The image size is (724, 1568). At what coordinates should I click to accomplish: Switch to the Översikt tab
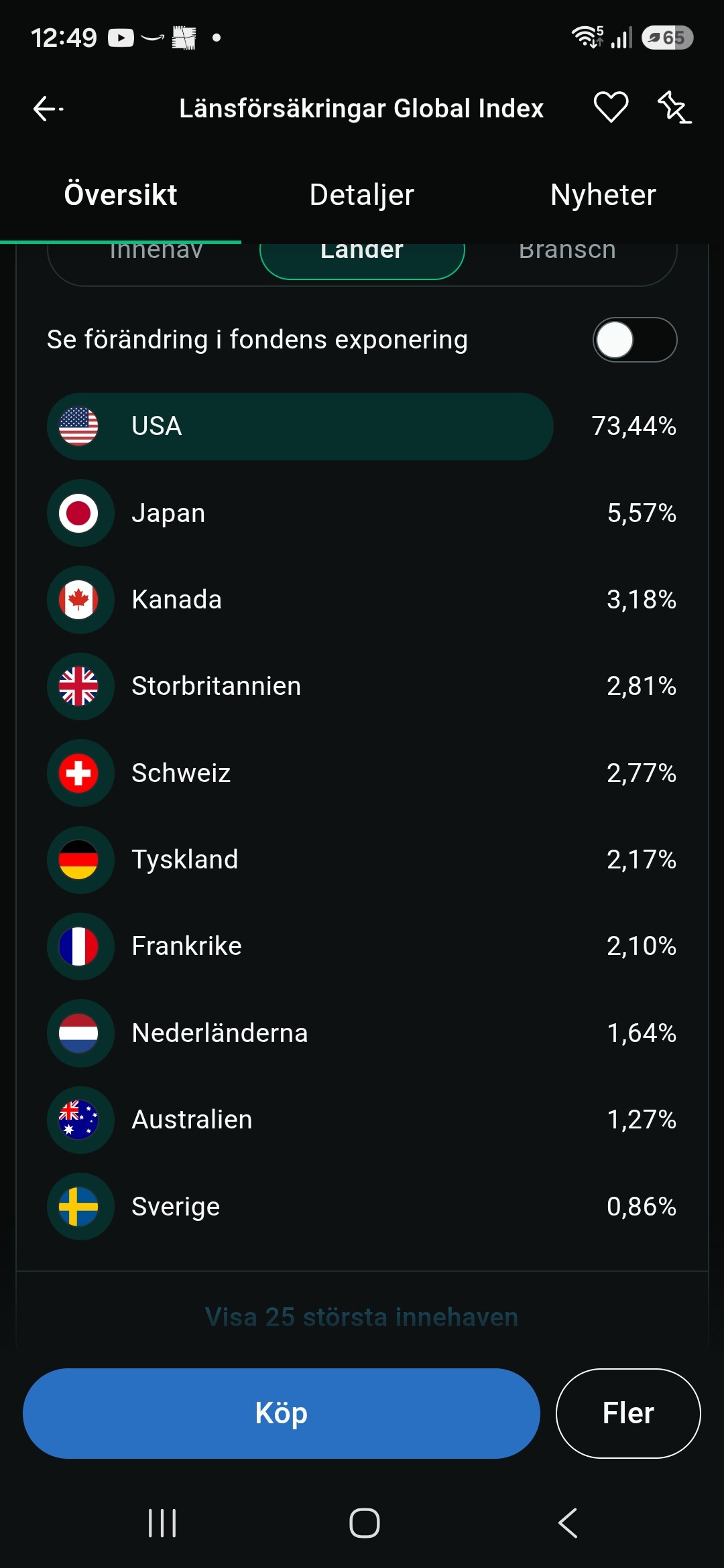coord(121,195)
